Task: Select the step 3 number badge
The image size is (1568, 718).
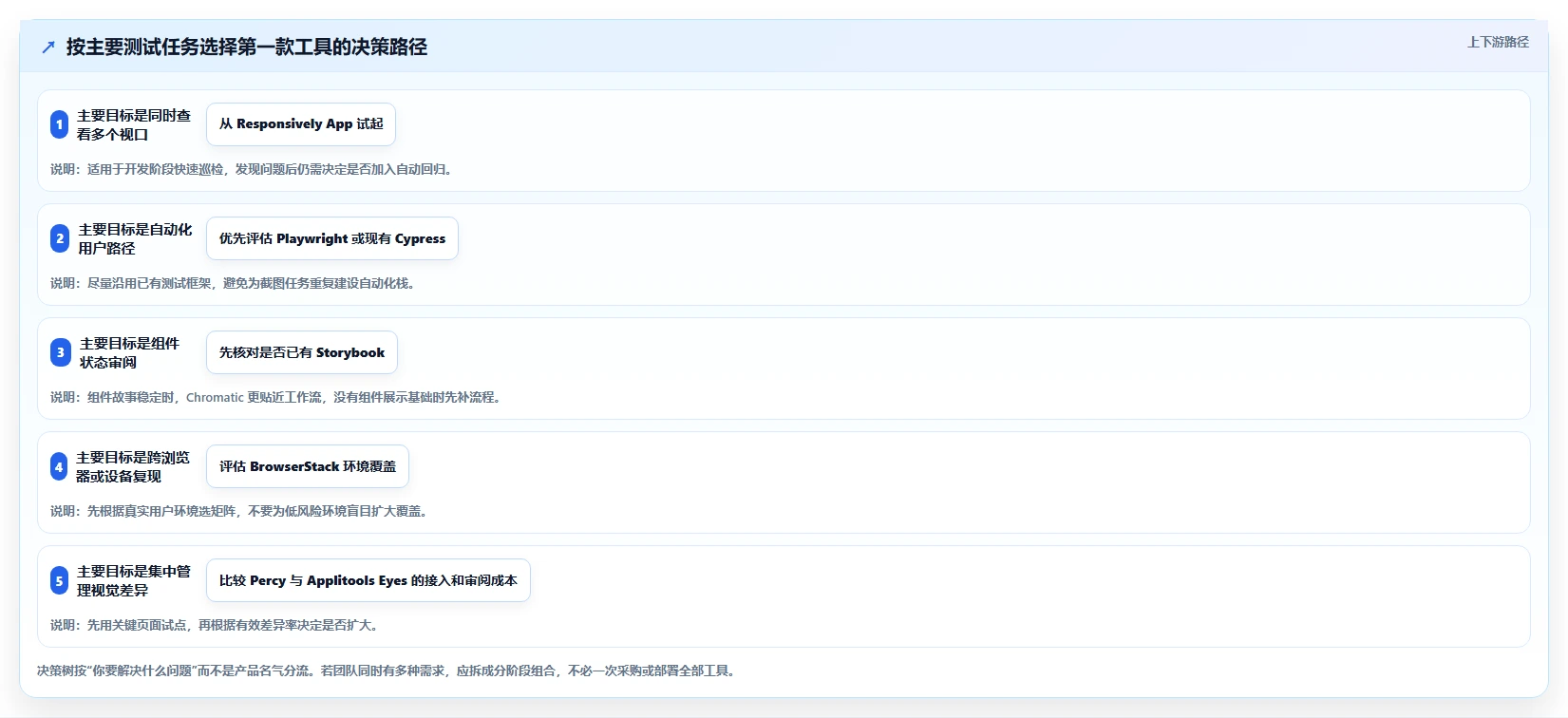Action: click(x=61, y=352)
